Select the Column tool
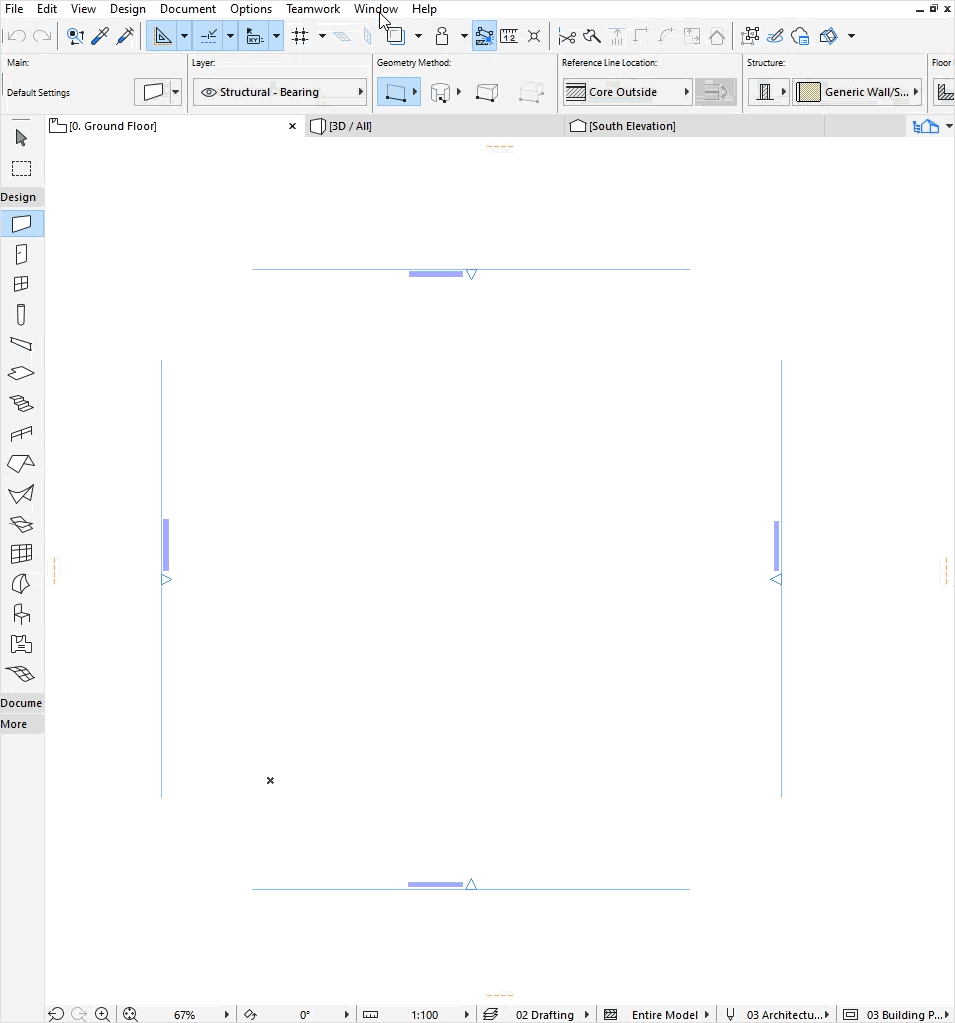The width and height of the screenshot is (955, 1023). pyautogui.click(x=21, y=315)
